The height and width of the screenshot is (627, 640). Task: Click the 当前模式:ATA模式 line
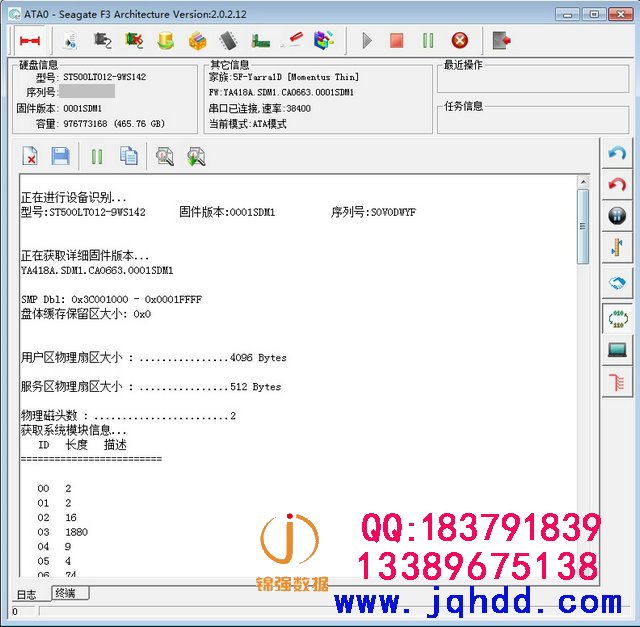(x=247, y=124)
